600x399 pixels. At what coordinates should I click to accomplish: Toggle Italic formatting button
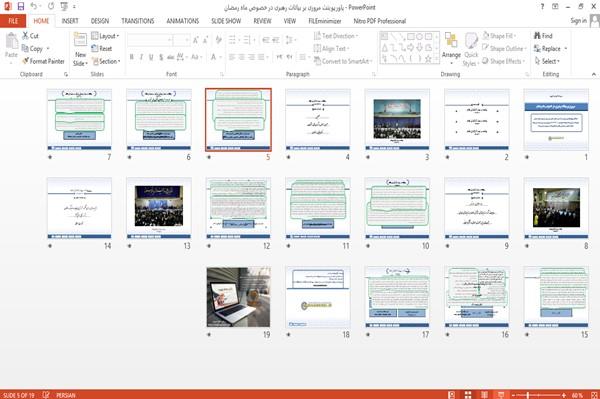(x=141, y=57)
